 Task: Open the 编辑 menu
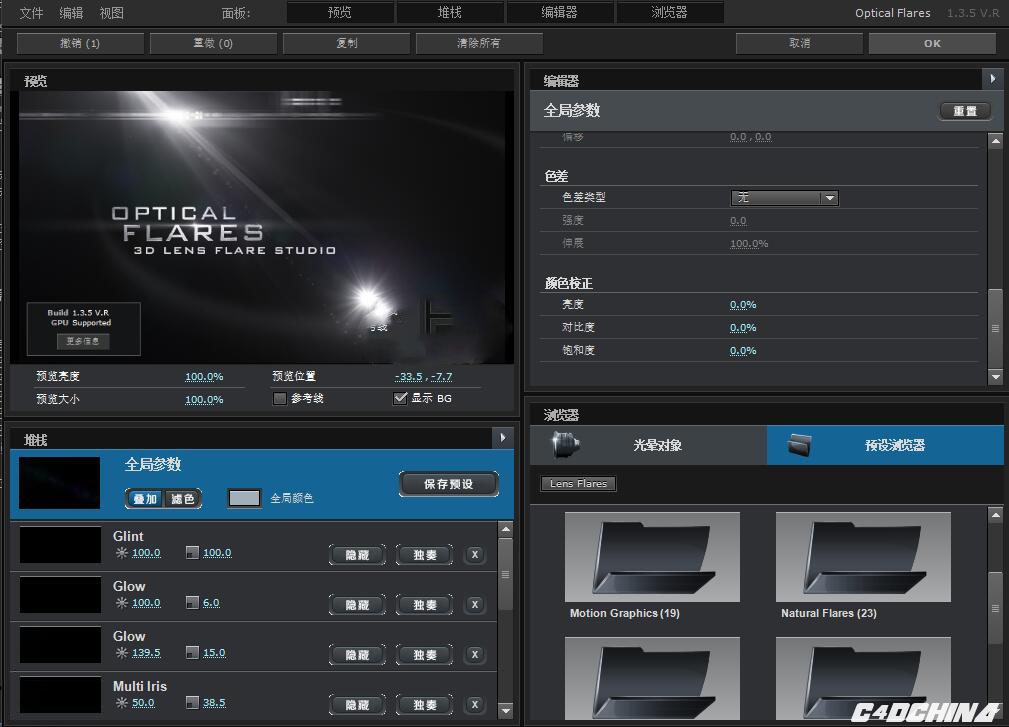[x=71, y=13]
